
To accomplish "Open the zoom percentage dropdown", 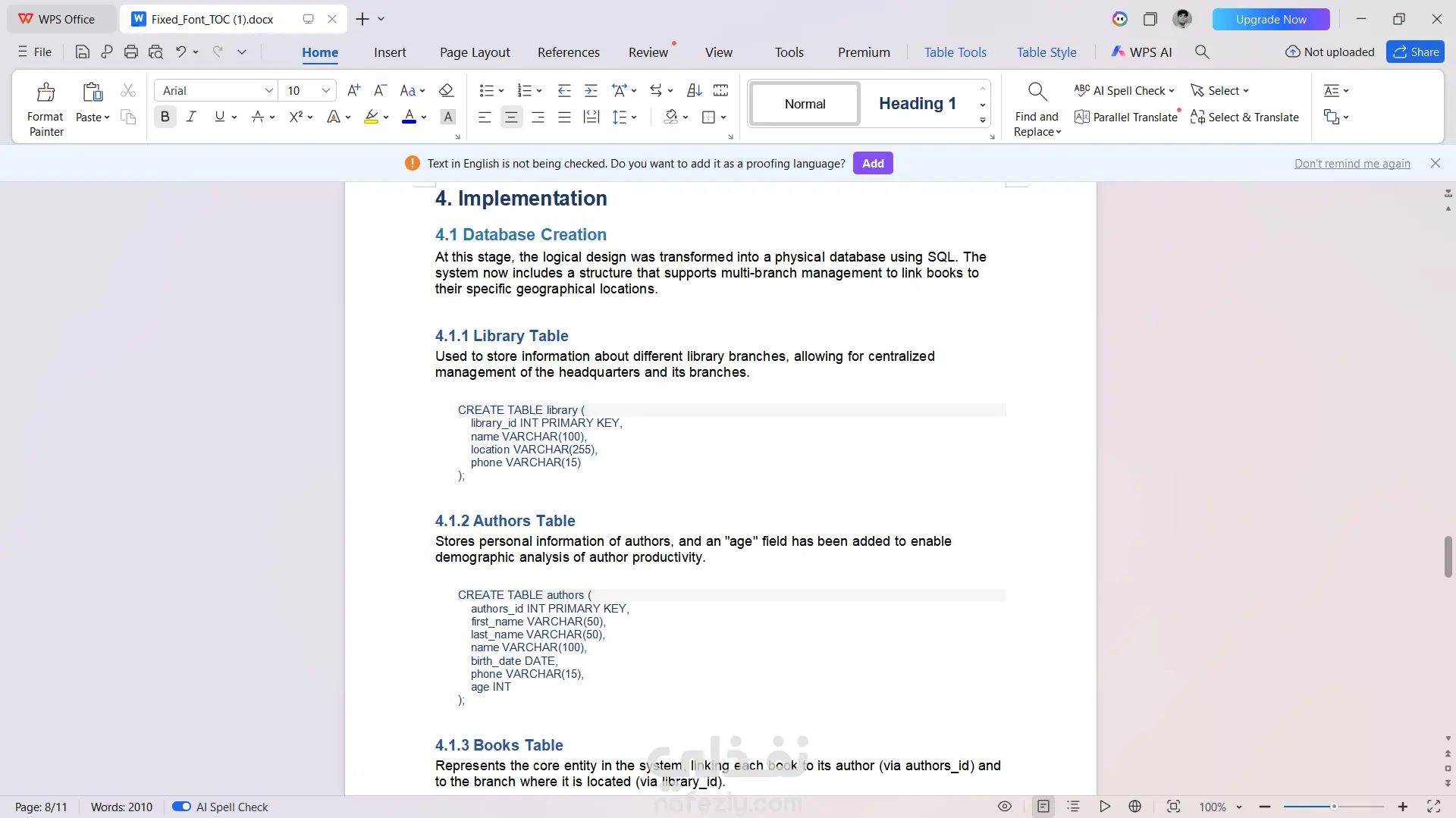I will (1239, 807).
